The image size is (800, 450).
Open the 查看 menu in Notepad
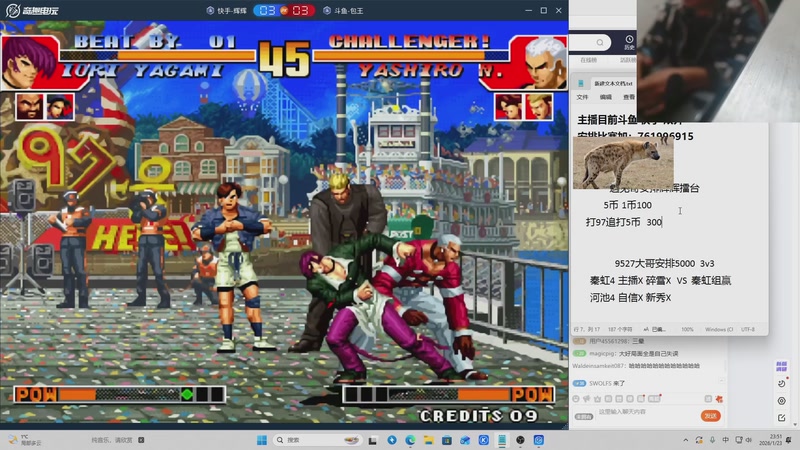(629, 97)
